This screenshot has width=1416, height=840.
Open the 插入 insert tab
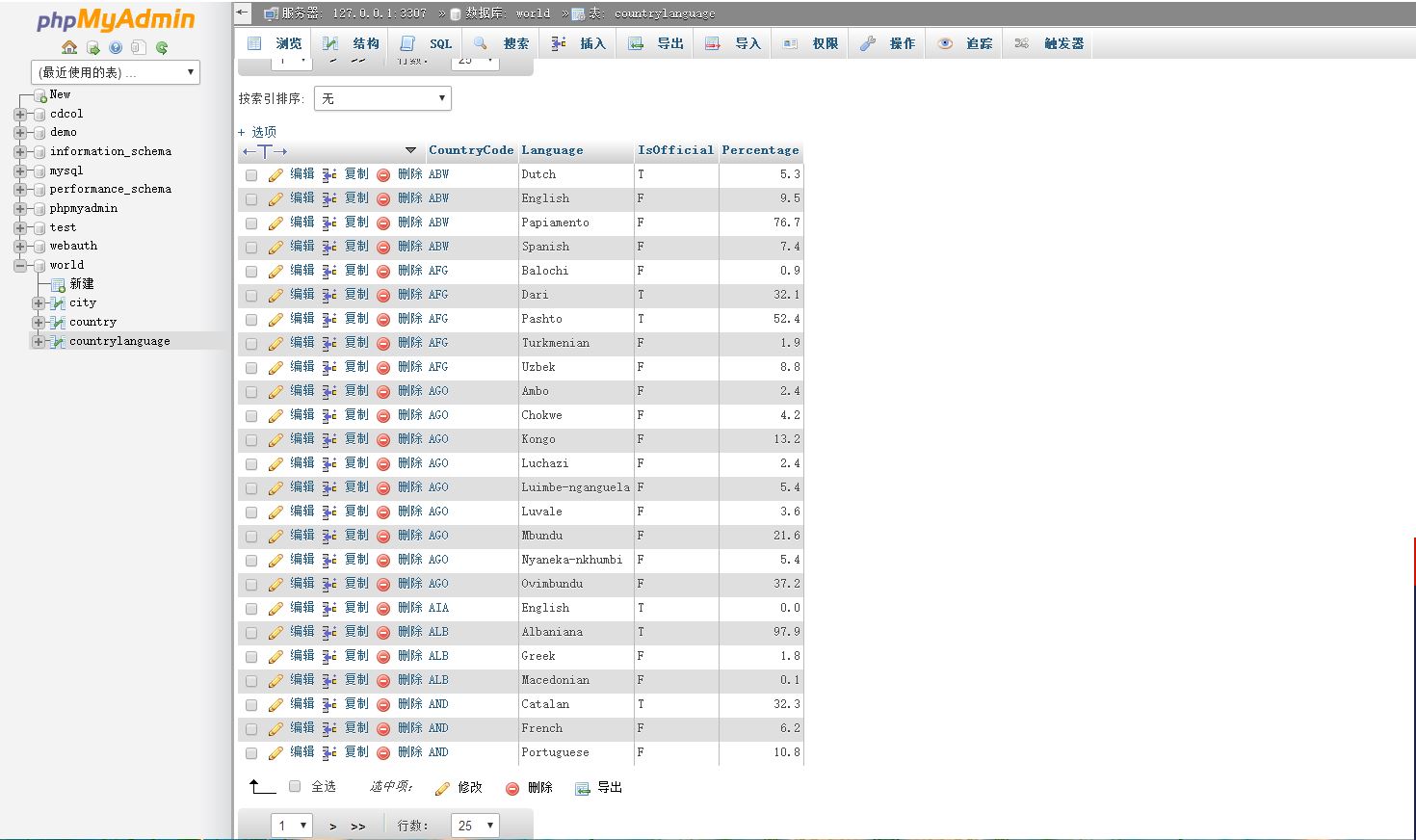tap(578, 43)
